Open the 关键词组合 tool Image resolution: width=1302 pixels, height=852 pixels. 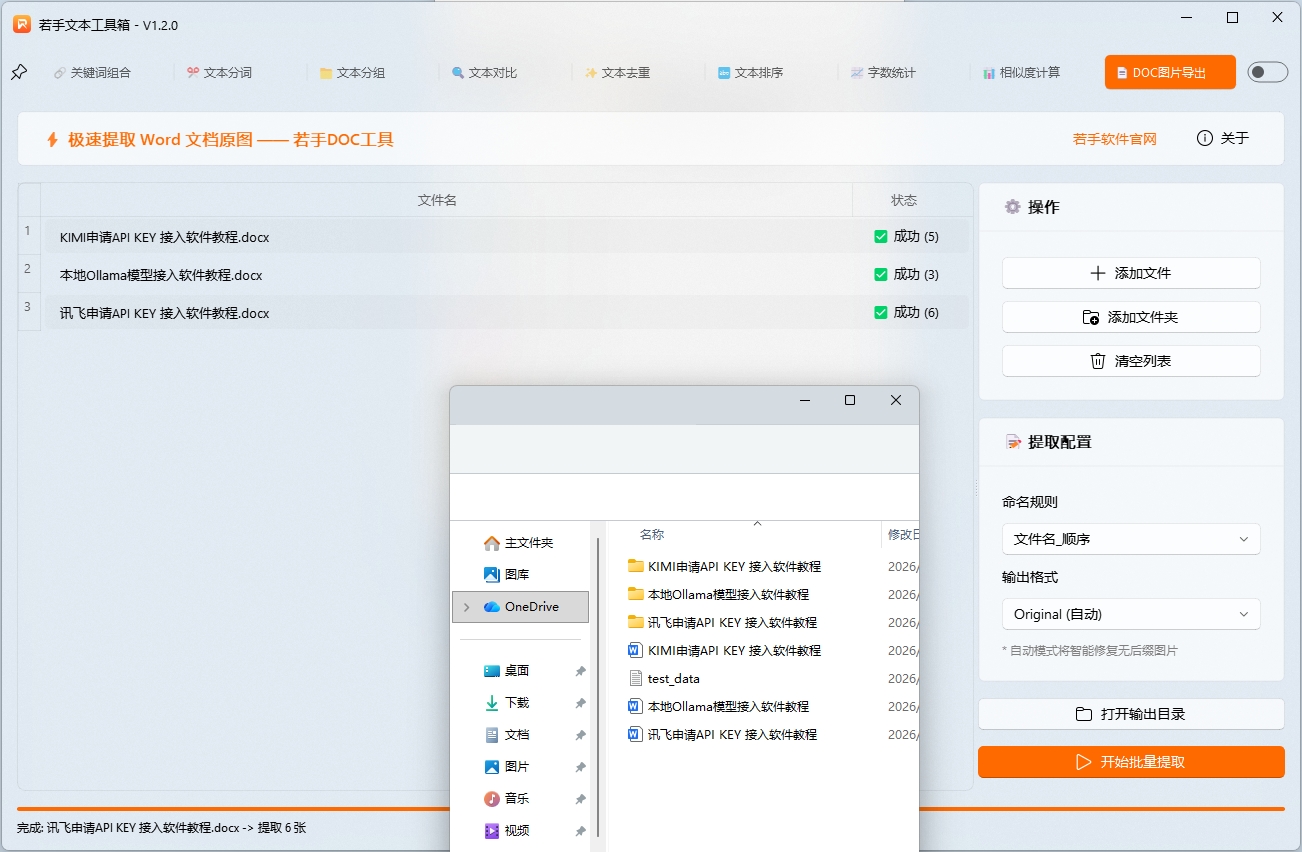click(x=93, y=72)
